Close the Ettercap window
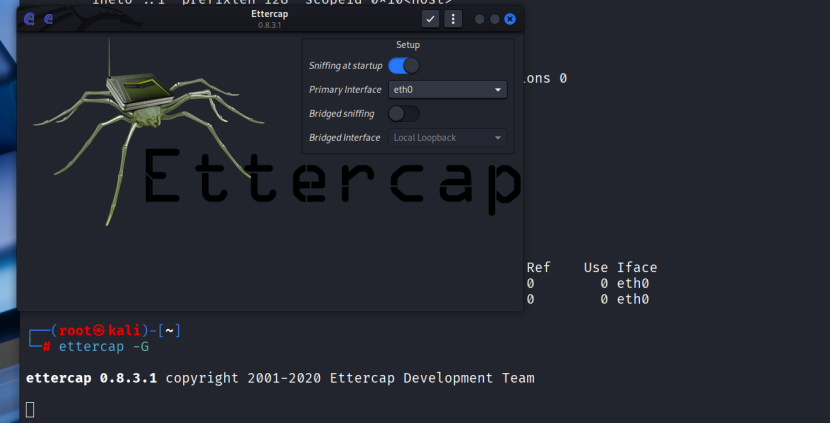The width and height of the screenshot is (831, 424). [x=510, y=19]
